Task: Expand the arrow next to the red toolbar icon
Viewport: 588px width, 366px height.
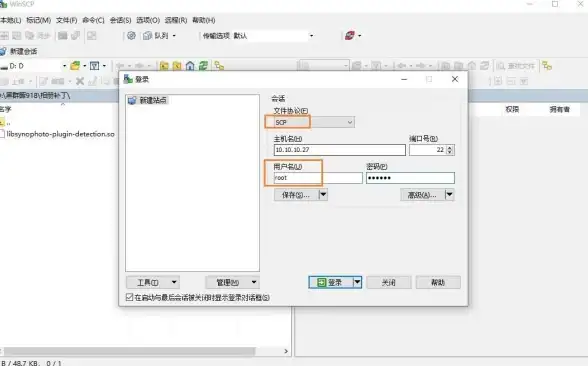Action: tap(360, 36)
